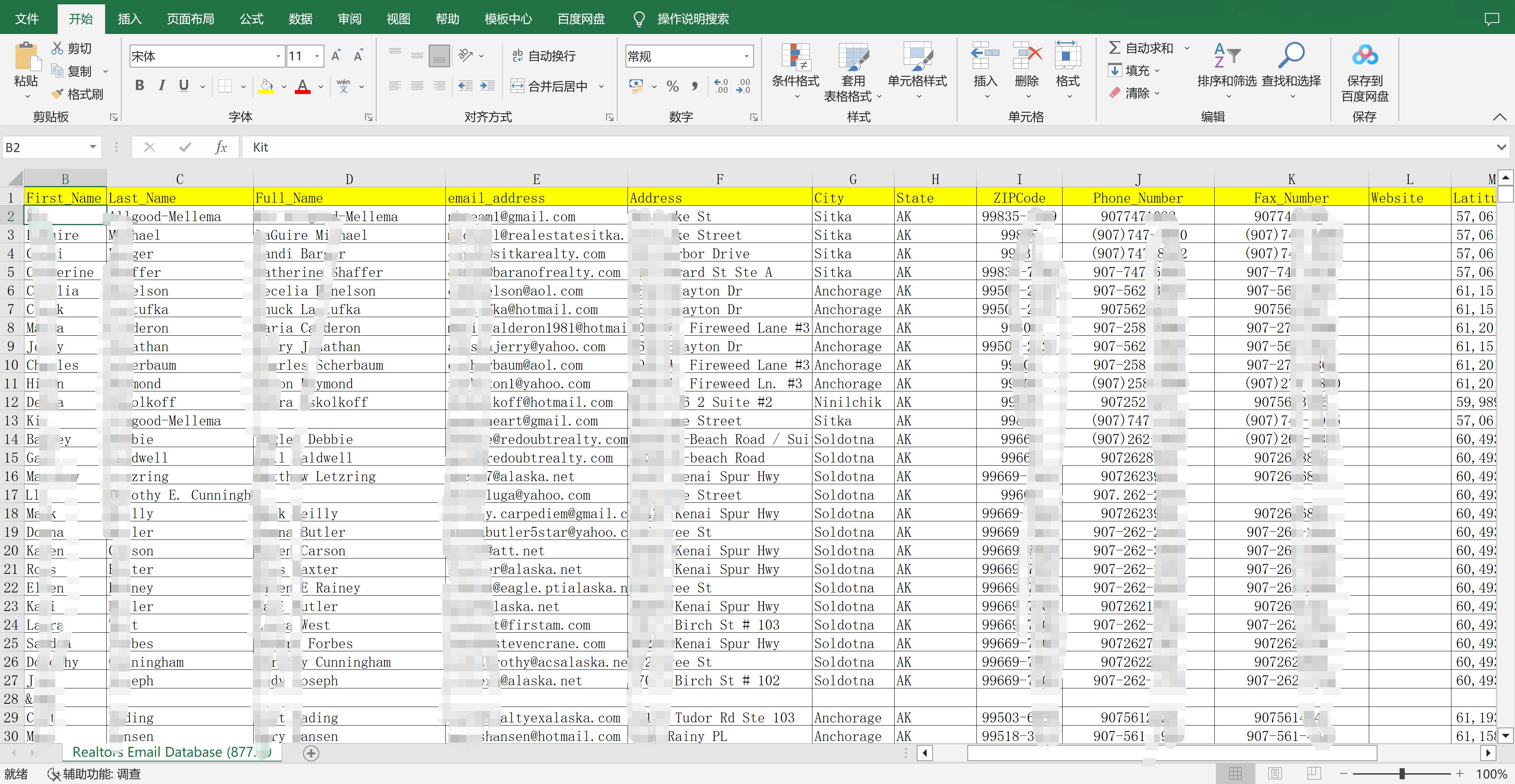
Task: Switch to the Data (数据) tab
Action: click(300, 19)
